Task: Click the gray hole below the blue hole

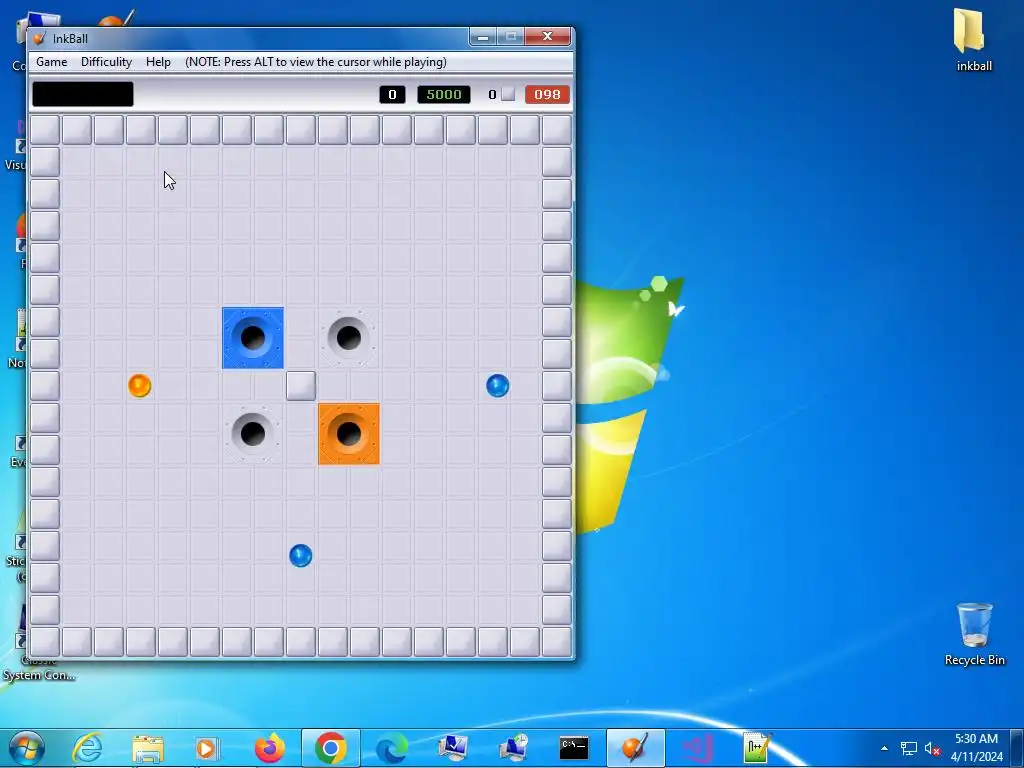Action: (253, 434)
